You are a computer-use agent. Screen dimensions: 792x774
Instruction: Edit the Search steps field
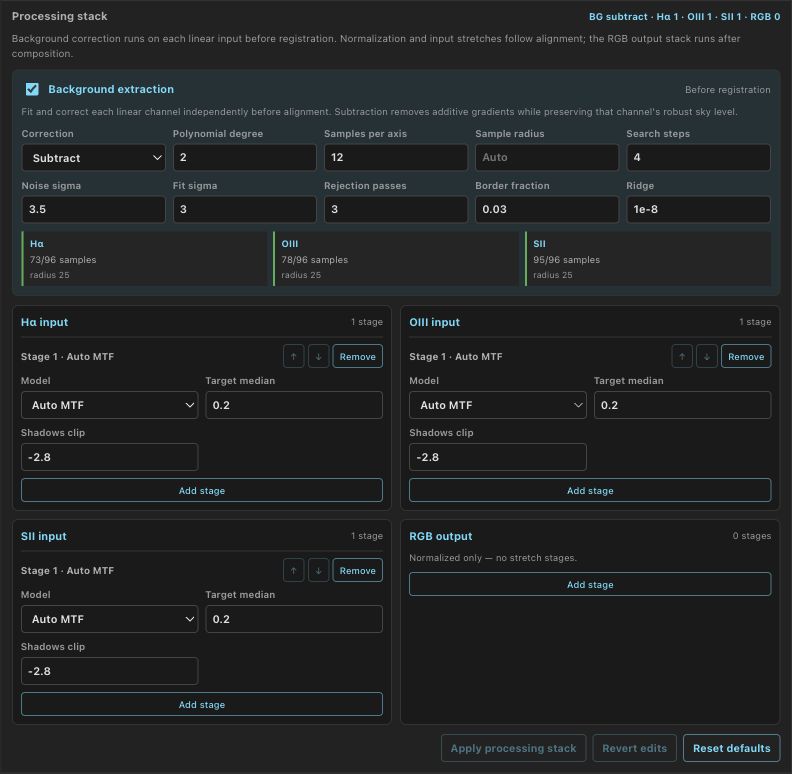(x=698, y=157)
